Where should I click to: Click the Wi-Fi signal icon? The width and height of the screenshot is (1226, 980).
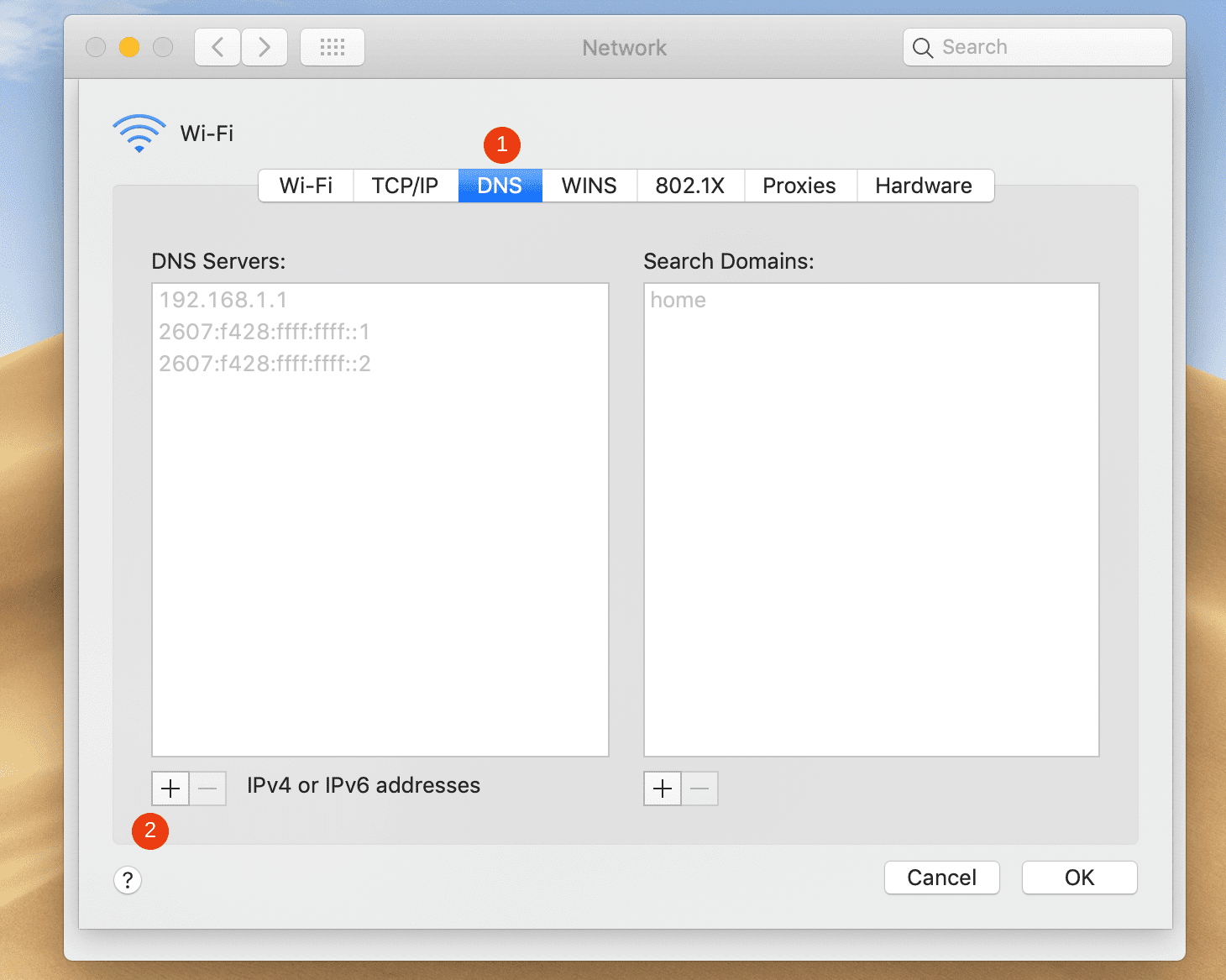[139, 130]
